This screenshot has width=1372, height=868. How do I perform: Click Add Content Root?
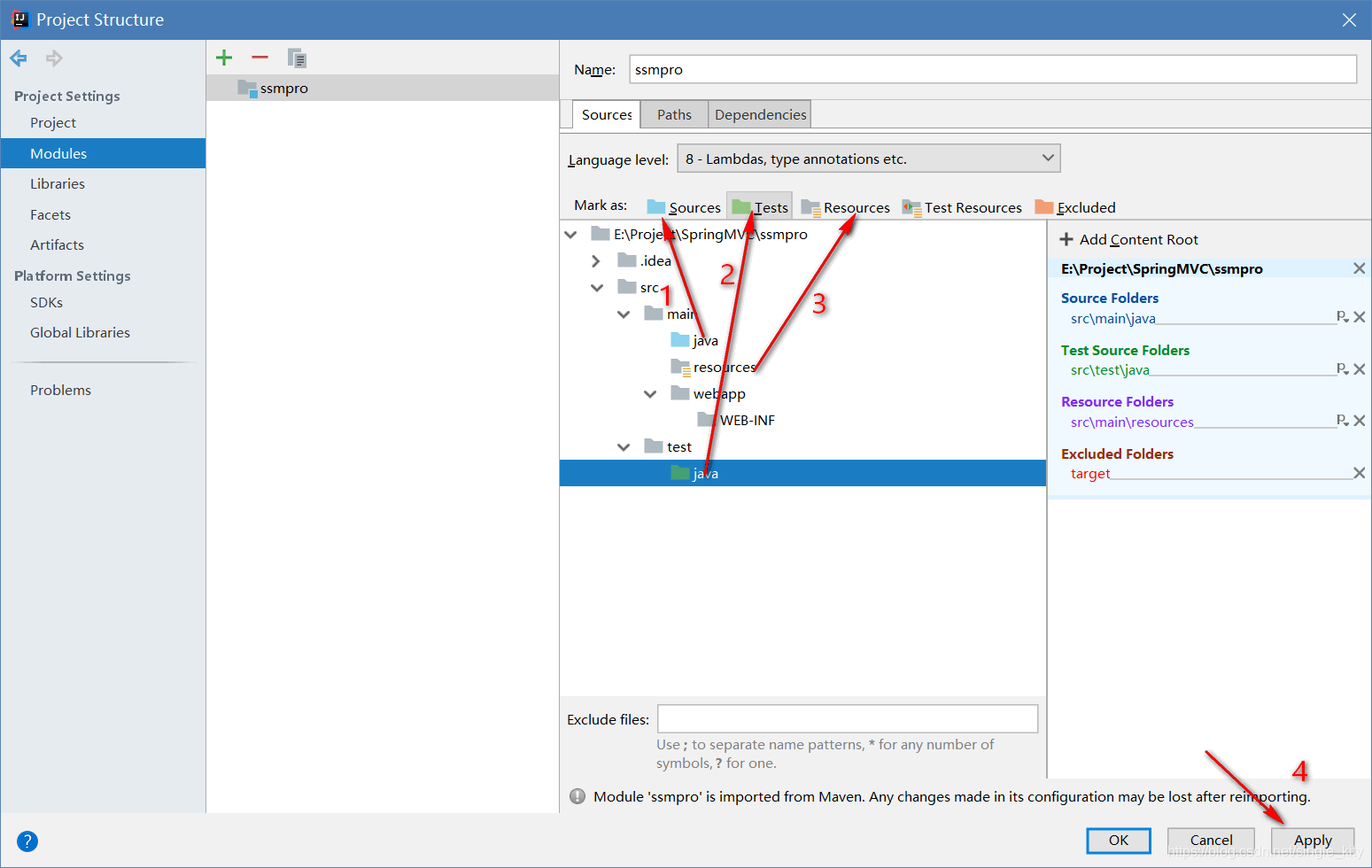(1129, 239)
